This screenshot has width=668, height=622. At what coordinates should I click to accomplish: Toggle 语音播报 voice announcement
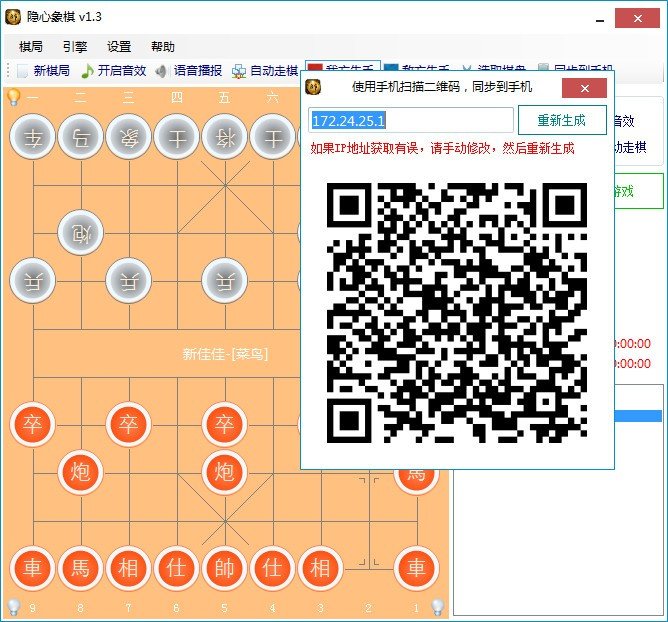(x=189, y=71)
